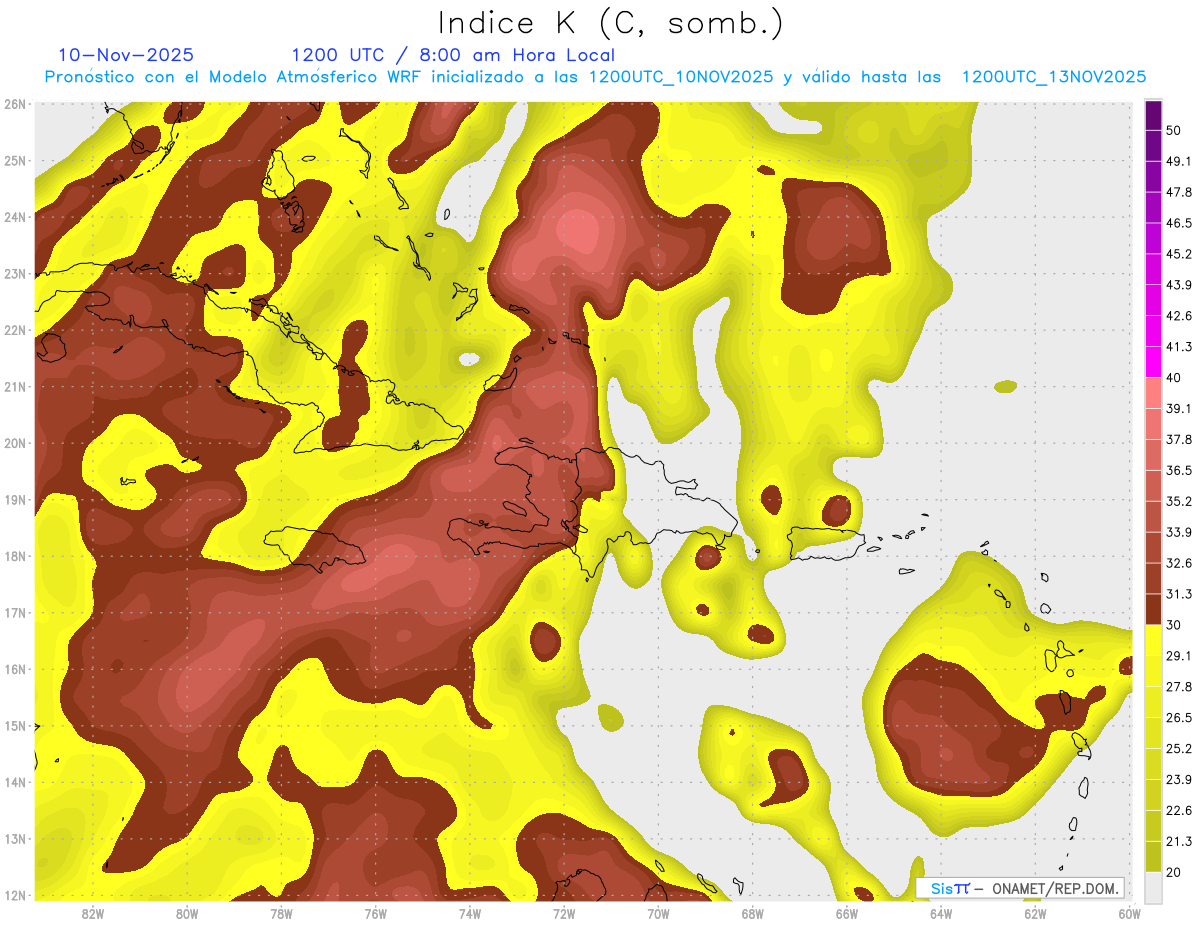The height and width of the screenshot is (927, 1200).
Task: Click the '17N' latitude label
Action: pos(15,613)
